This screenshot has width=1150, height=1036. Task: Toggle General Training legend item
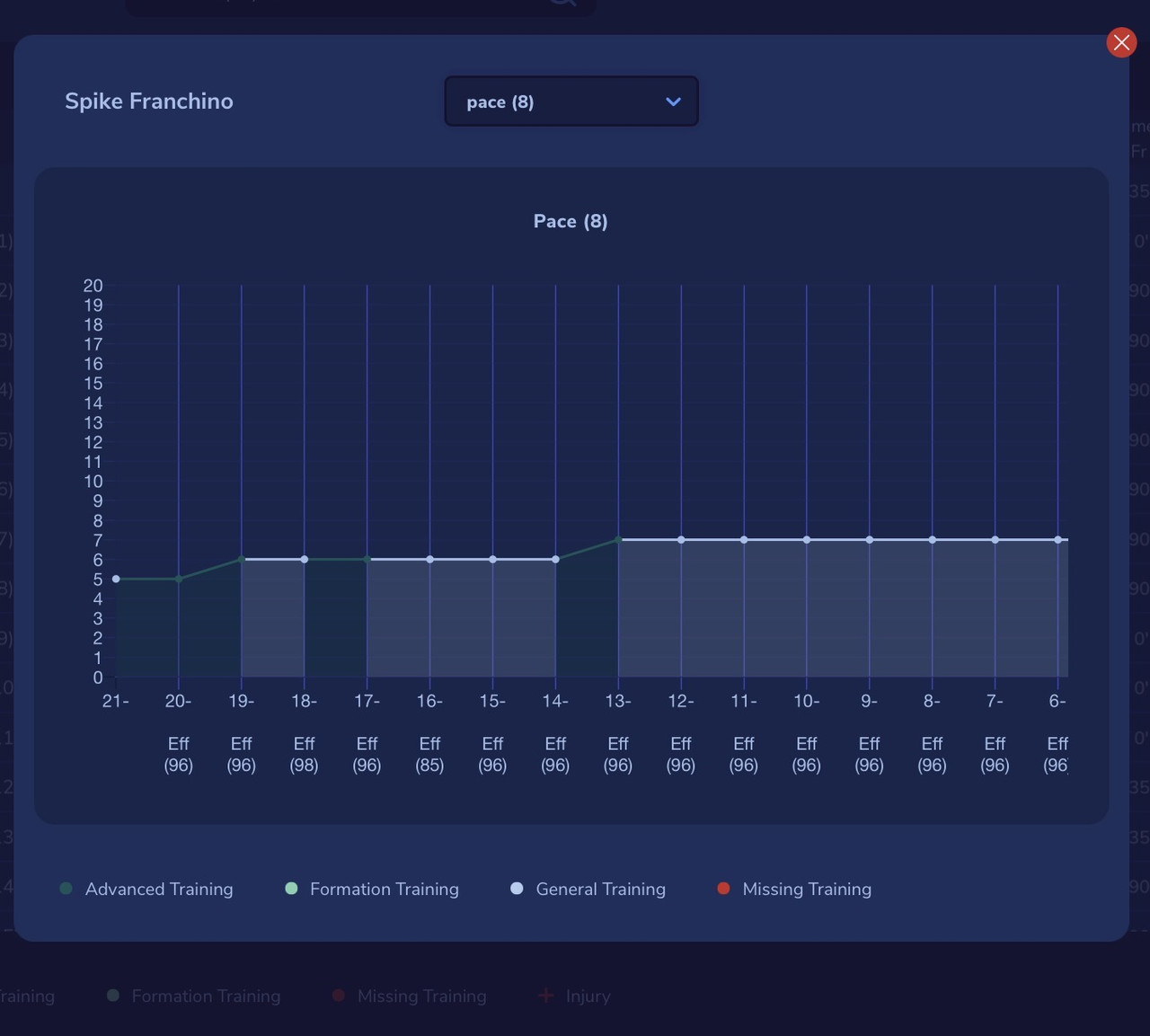coord(588,889)
